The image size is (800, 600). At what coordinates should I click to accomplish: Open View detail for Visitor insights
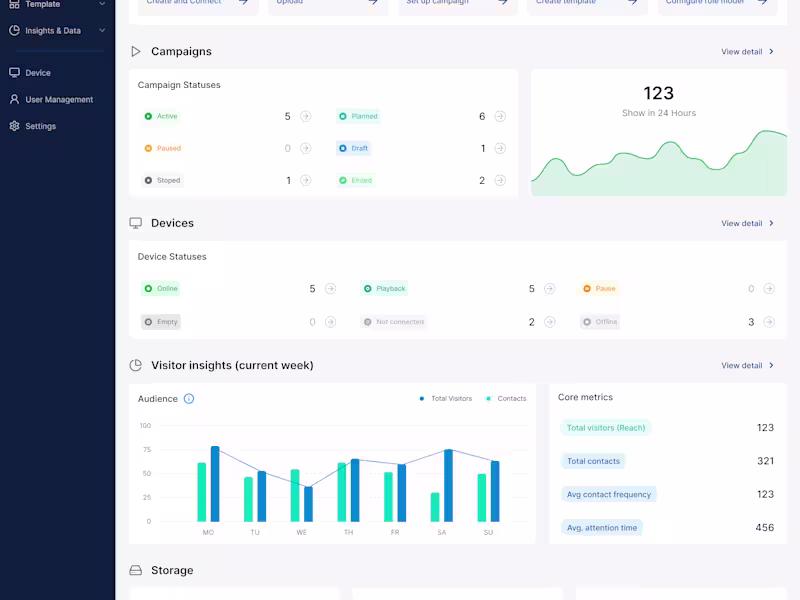744,365
